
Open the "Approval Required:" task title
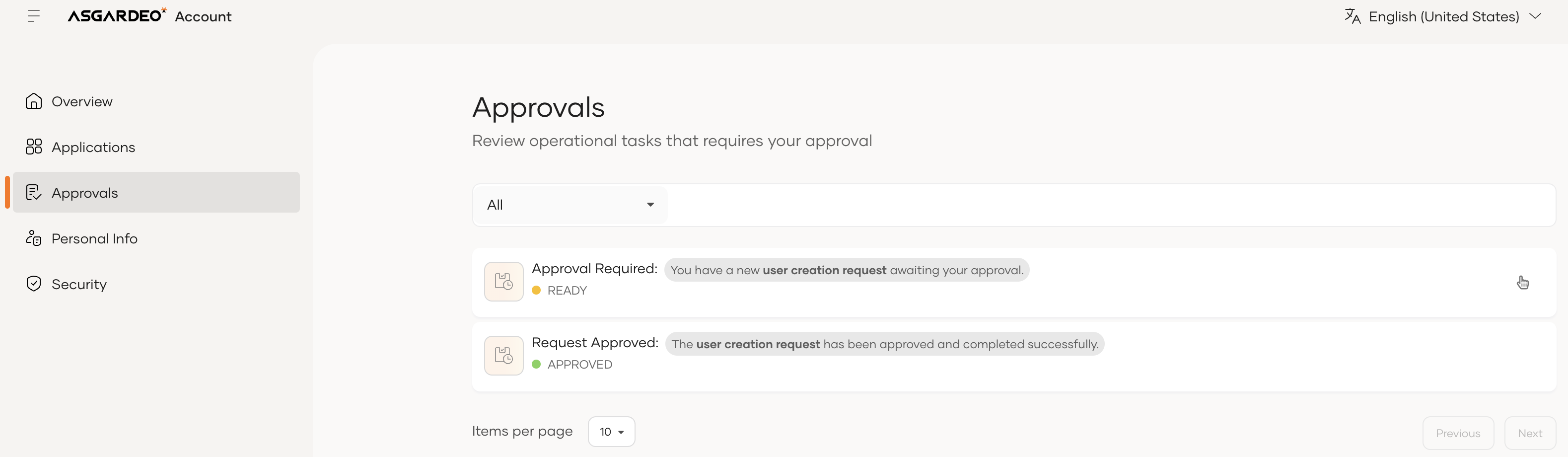pyautogui.click(x=594, y=269)
